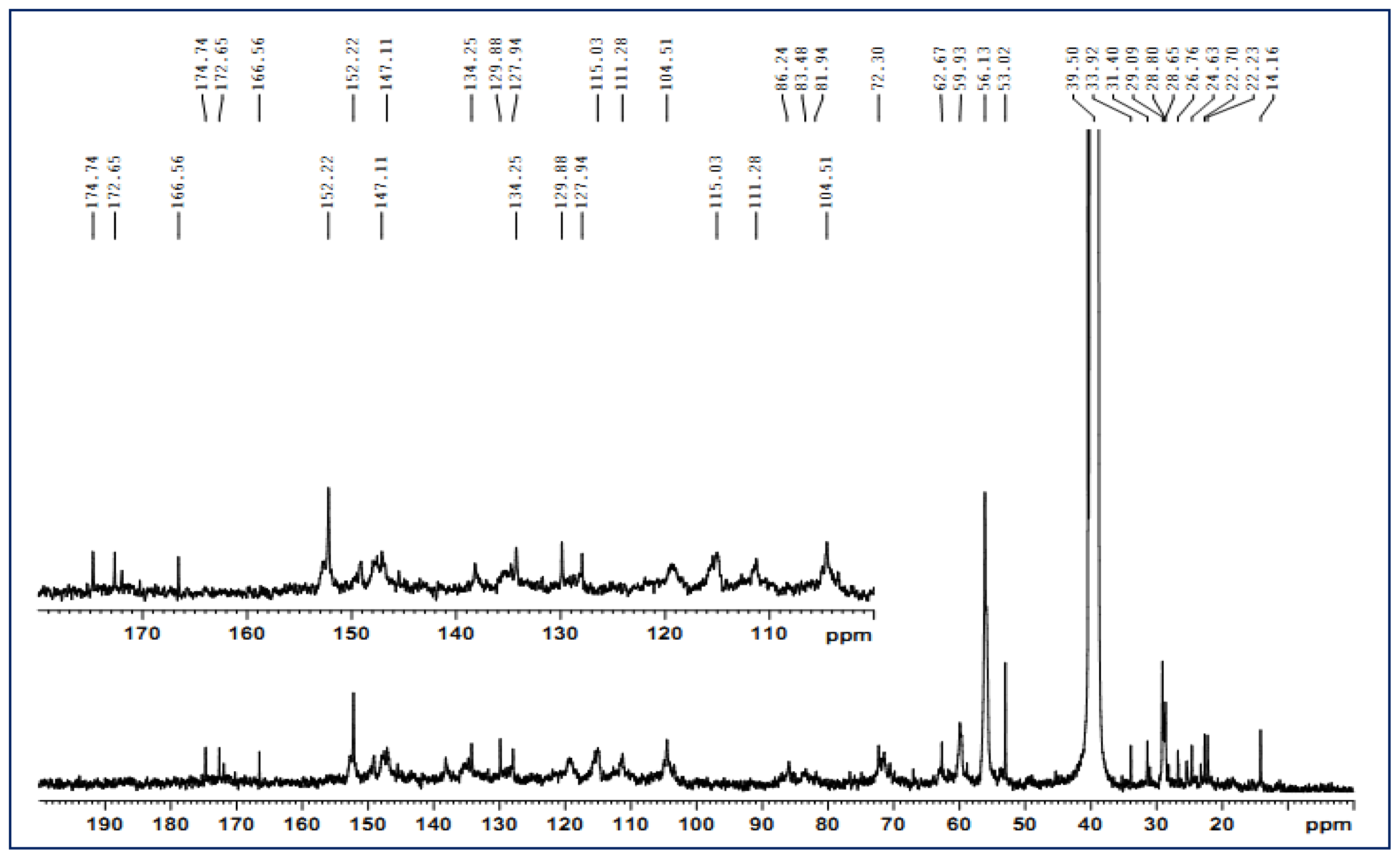The width and height of the screenshot is (1400, 859).
Task: Click the ppm unit on the inset axis
Action: click(x=848, y=636)
